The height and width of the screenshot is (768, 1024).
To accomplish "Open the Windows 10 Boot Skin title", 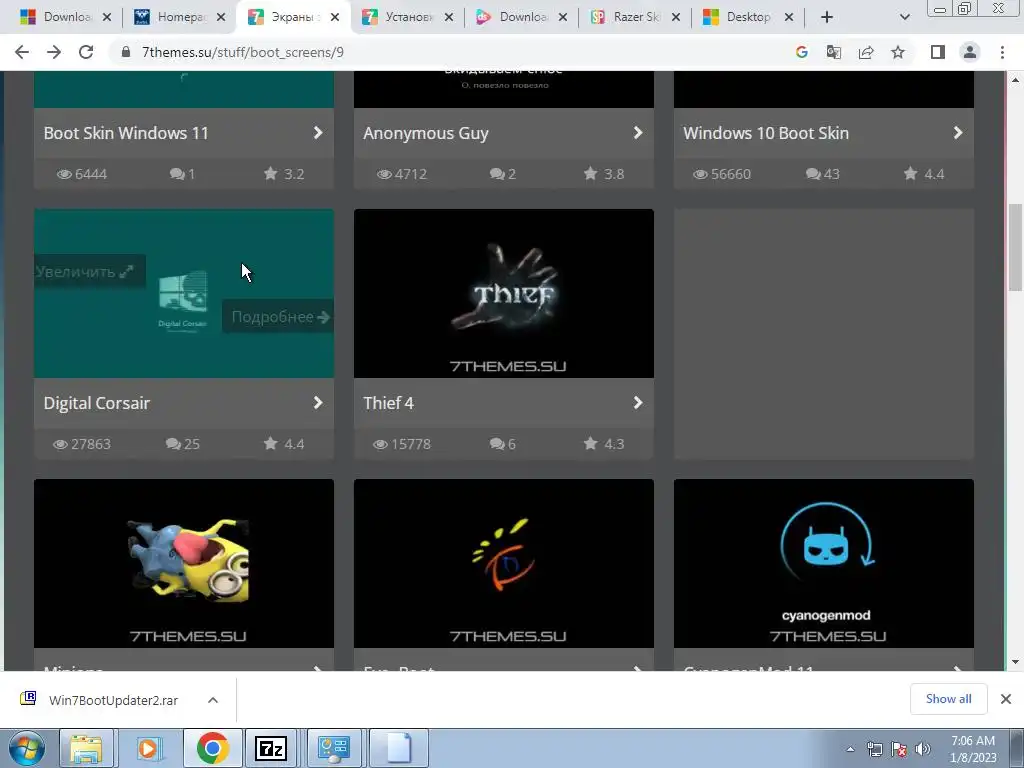I will pyautogui.click(x=766, y=133).
